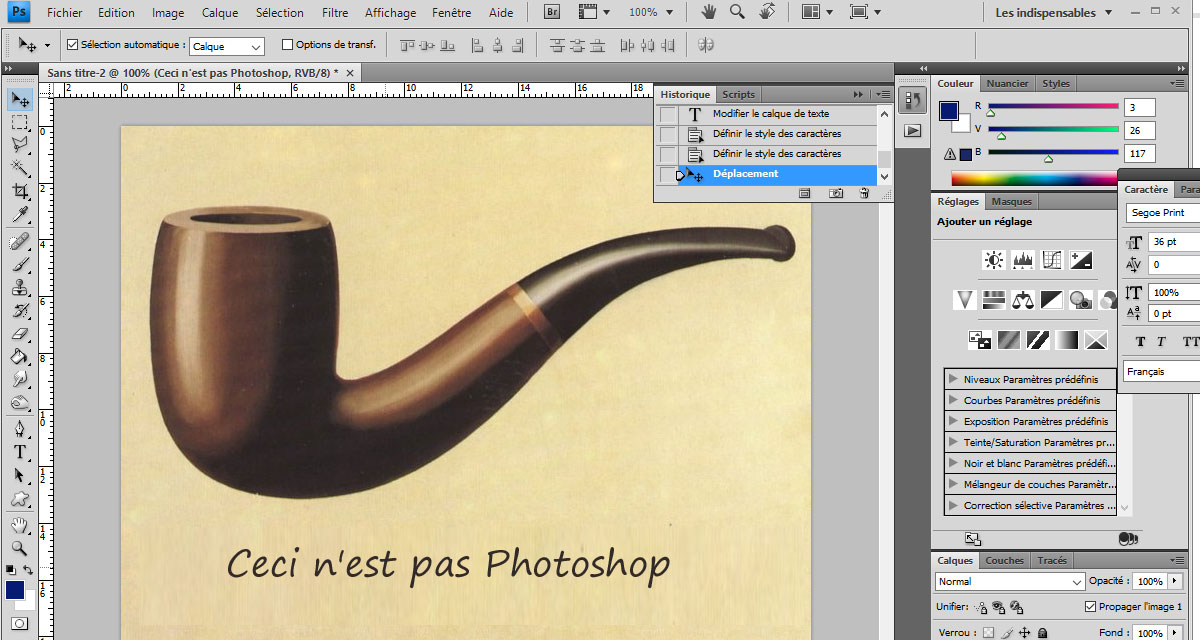The width and height of the screenshot is (1200, 640).
Task: Select the Spot Healing Brush tool
Action: tap(20, 242)
